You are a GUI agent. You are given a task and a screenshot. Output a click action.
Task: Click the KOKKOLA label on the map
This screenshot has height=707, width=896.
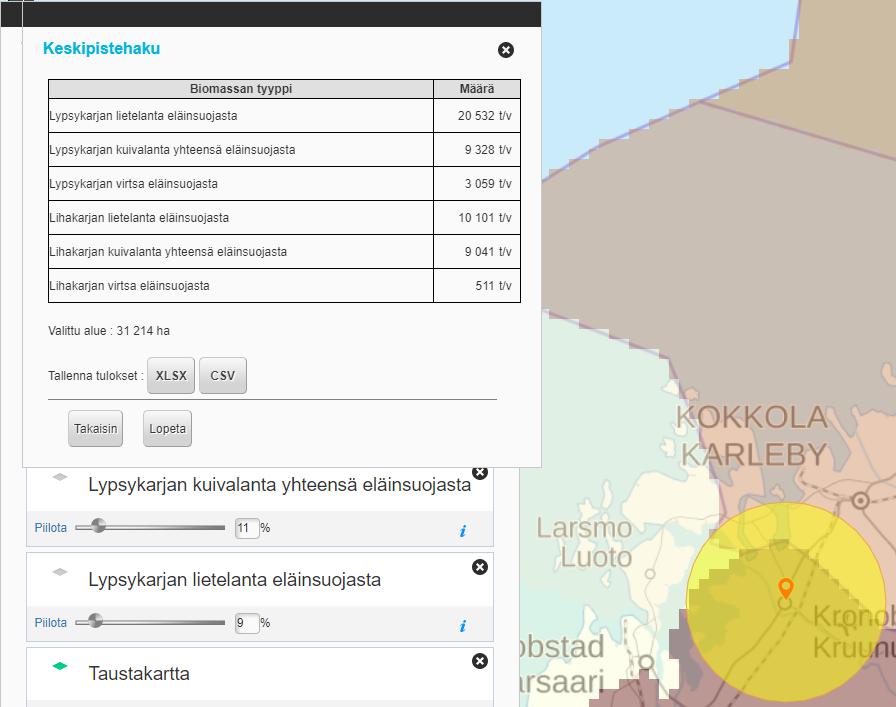click(x=752, y=417)
